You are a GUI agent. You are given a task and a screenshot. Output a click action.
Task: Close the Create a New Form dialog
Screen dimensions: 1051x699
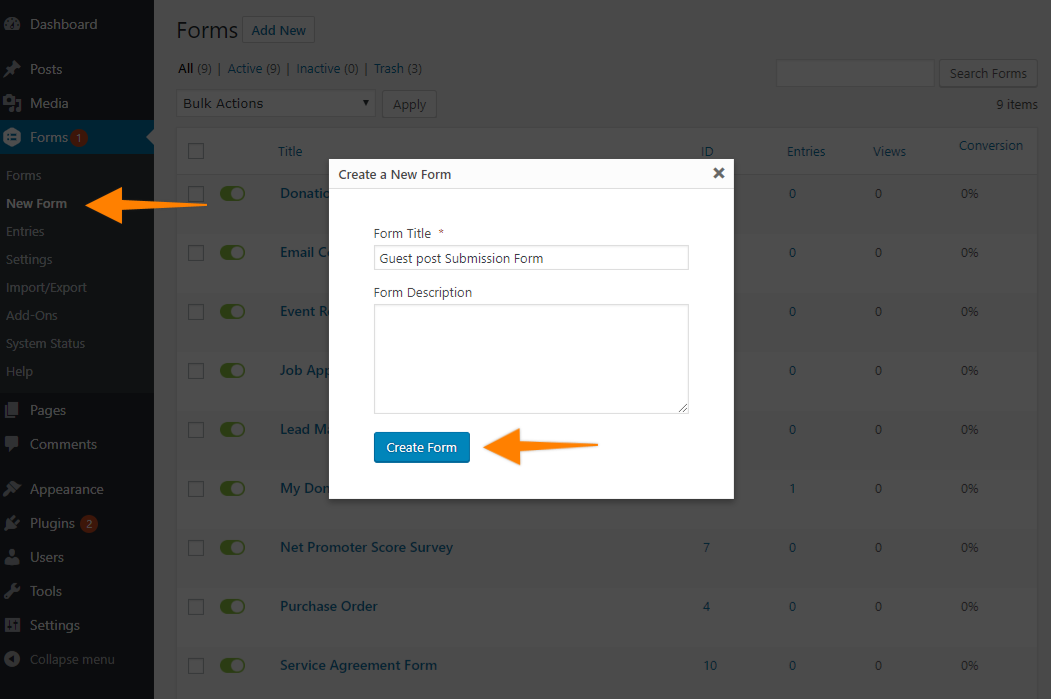[719, 173]
